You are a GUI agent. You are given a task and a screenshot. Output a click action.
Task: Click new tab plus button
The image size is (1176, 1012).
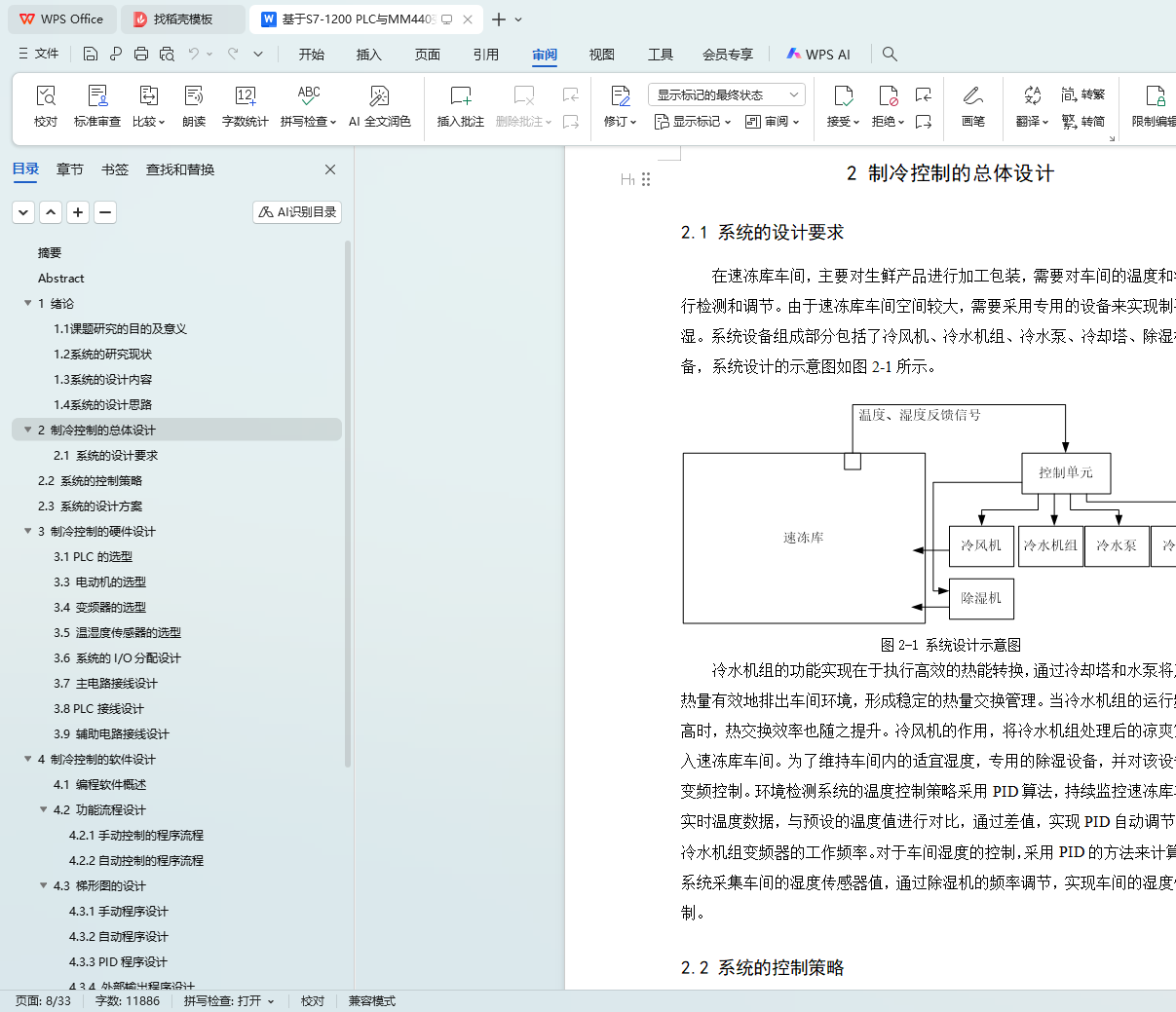pyautogui.click(x=499, y=19)
